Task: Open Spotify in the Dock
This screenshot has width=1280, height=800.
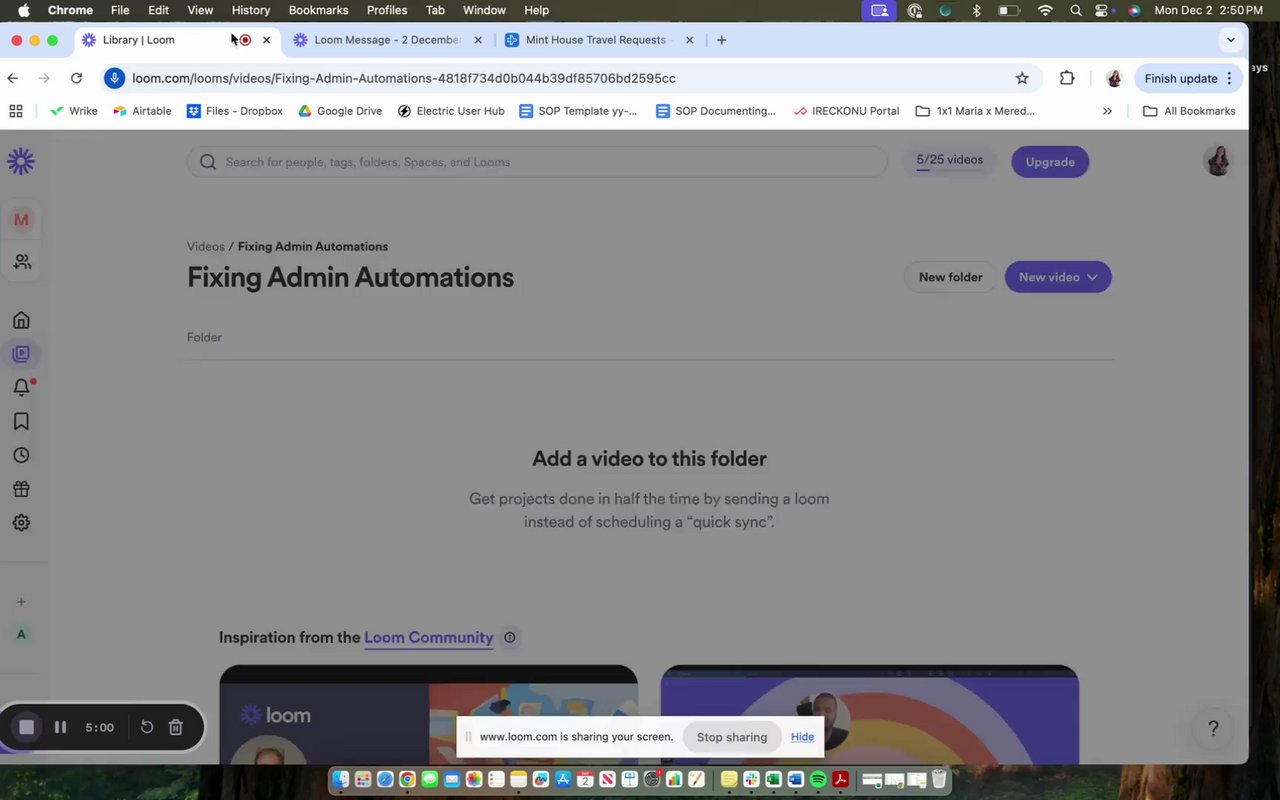Action: 818,779
